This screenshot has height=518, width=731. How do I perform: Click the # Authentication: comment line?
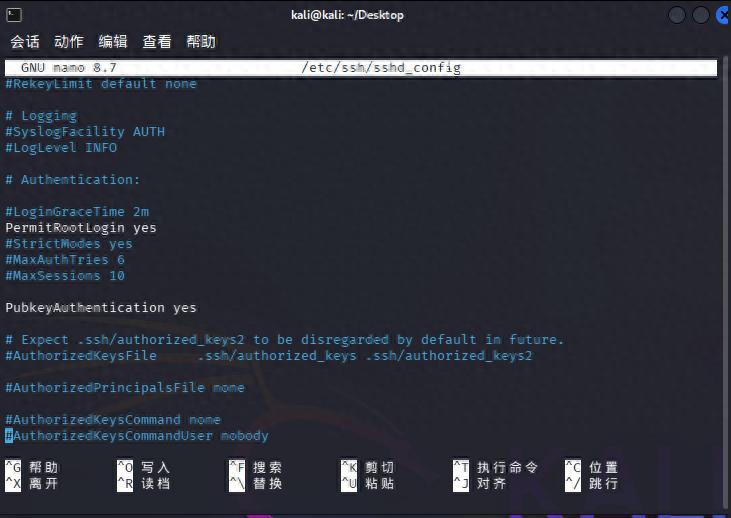tap(73, 180)
